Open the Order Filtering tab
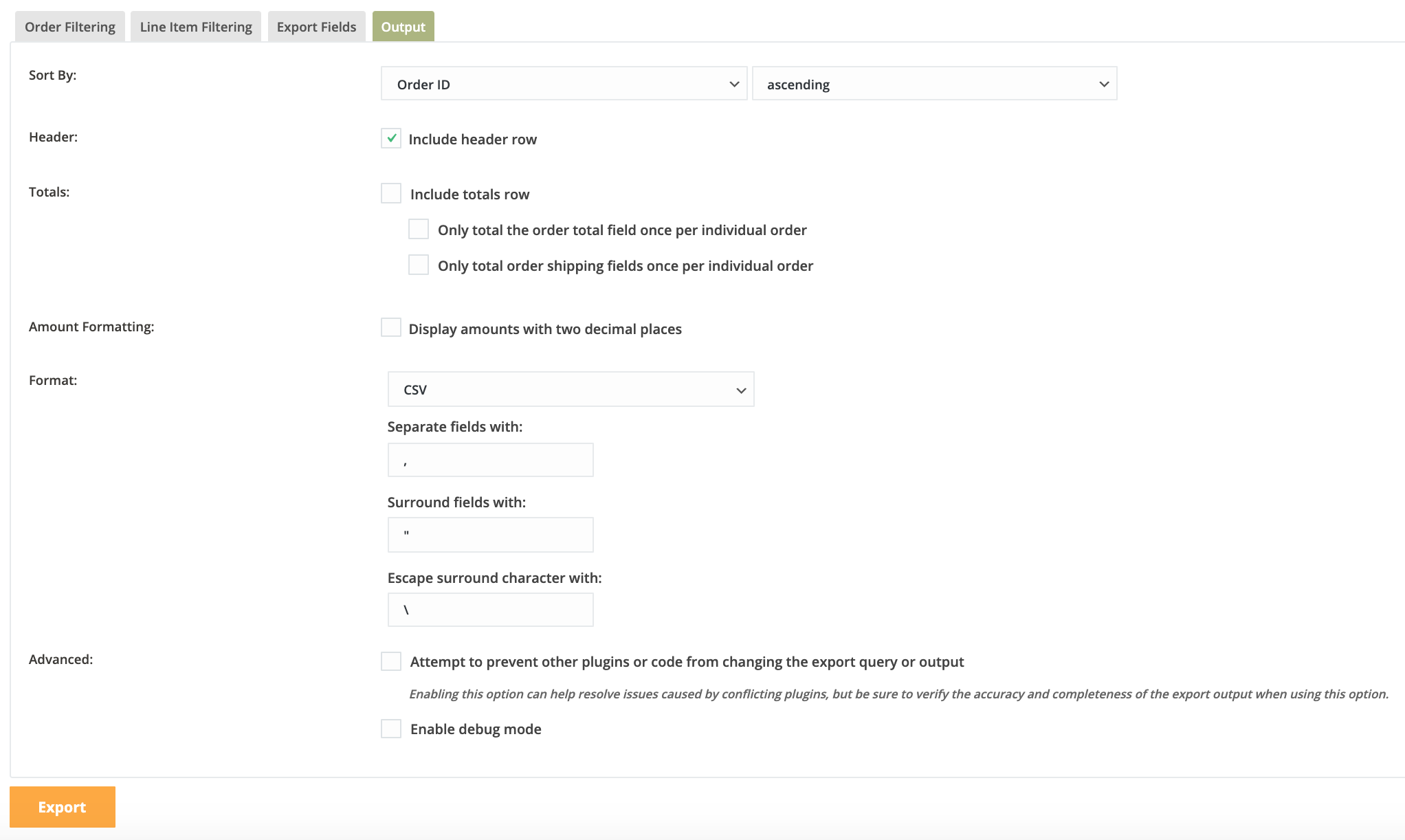The height and width of the screenshot is (840, 1405). coord(70,27)
